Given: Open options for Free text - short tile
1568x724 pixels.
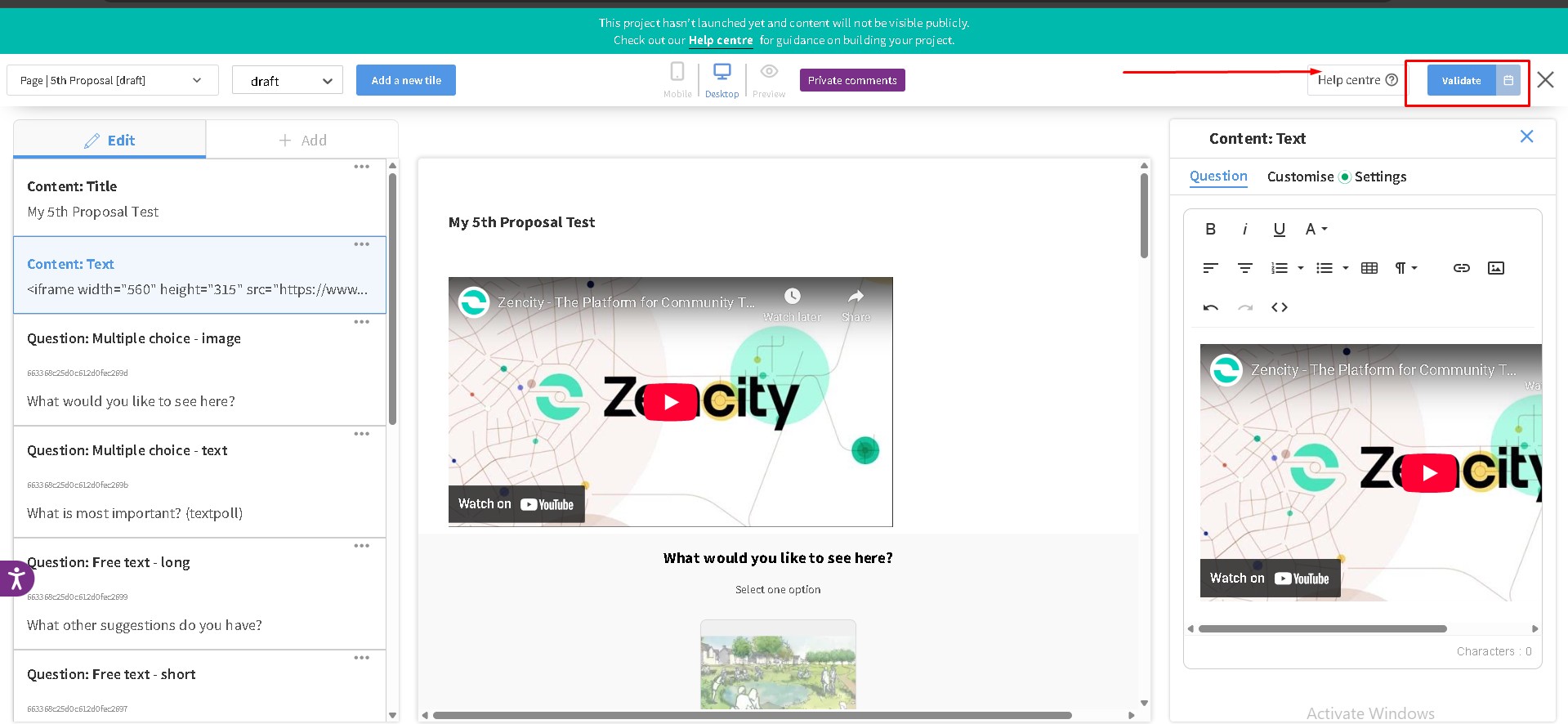Looking at the screenshot, I should [362, 658].
